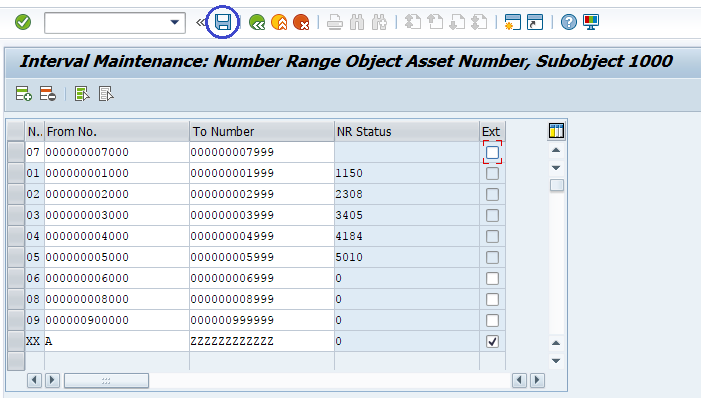
Task: Click the From No. column header
Action: [117, 131]
